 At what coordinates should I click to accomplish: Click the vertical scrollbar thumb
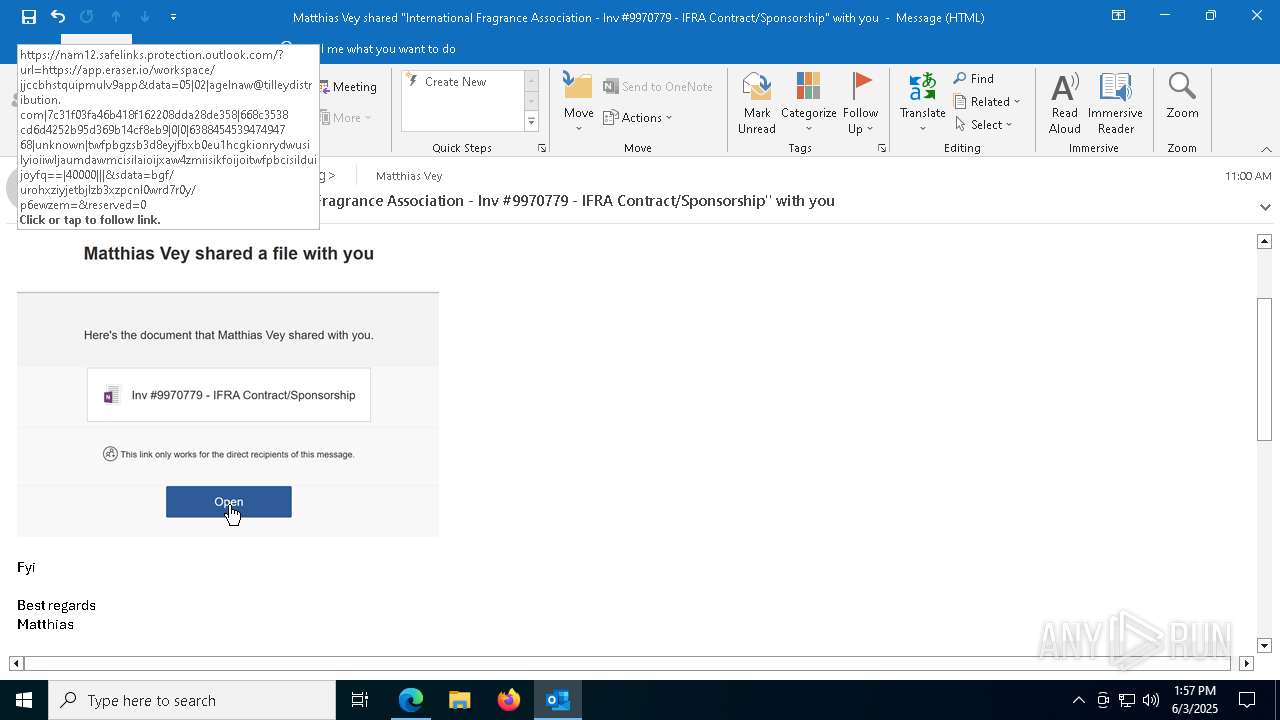[x=1264, y=368]
